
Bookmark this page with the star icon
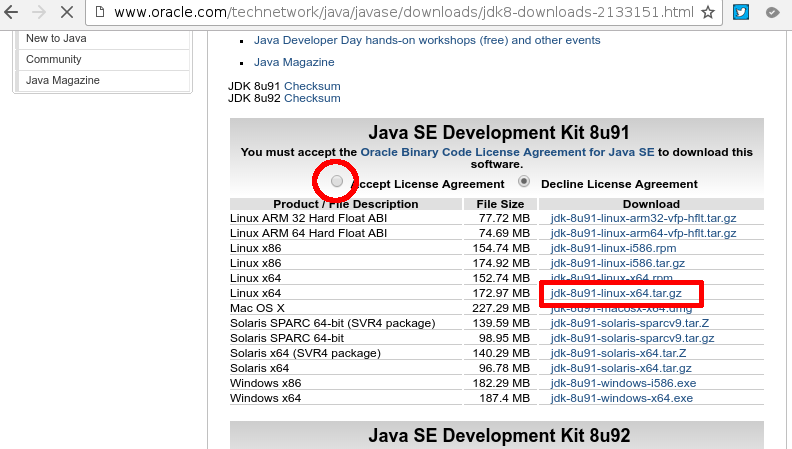pyautogui.click(x=708, y=12)
